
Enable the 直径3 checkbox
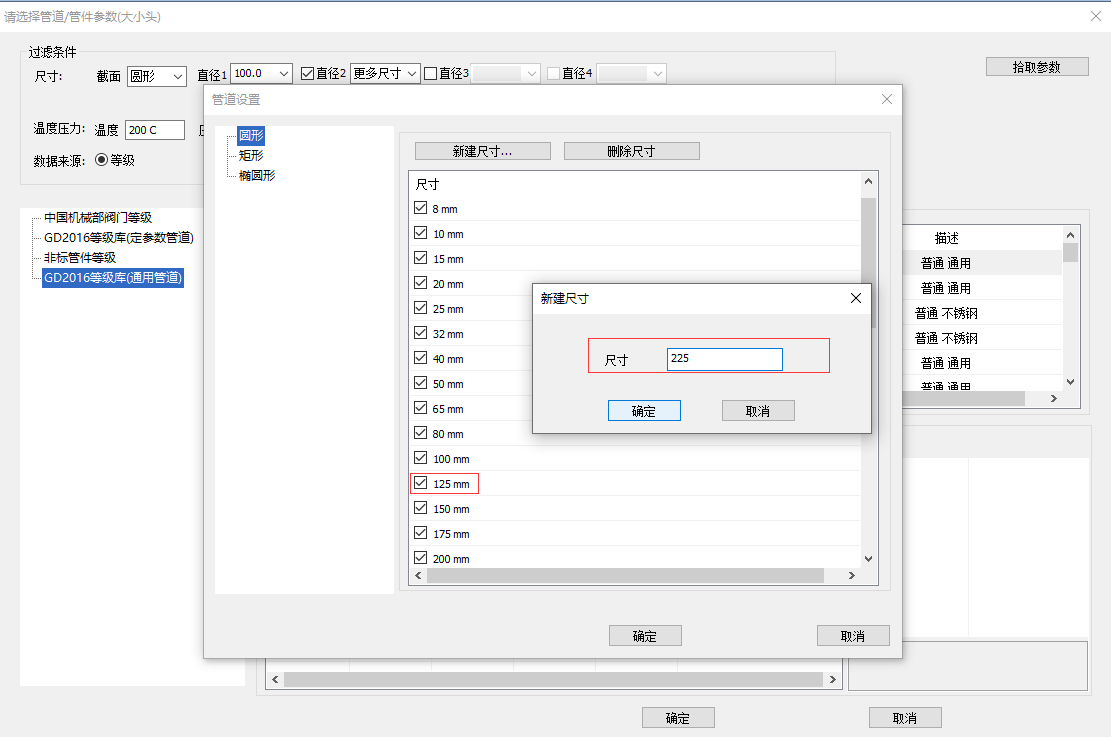pos(431,73)
